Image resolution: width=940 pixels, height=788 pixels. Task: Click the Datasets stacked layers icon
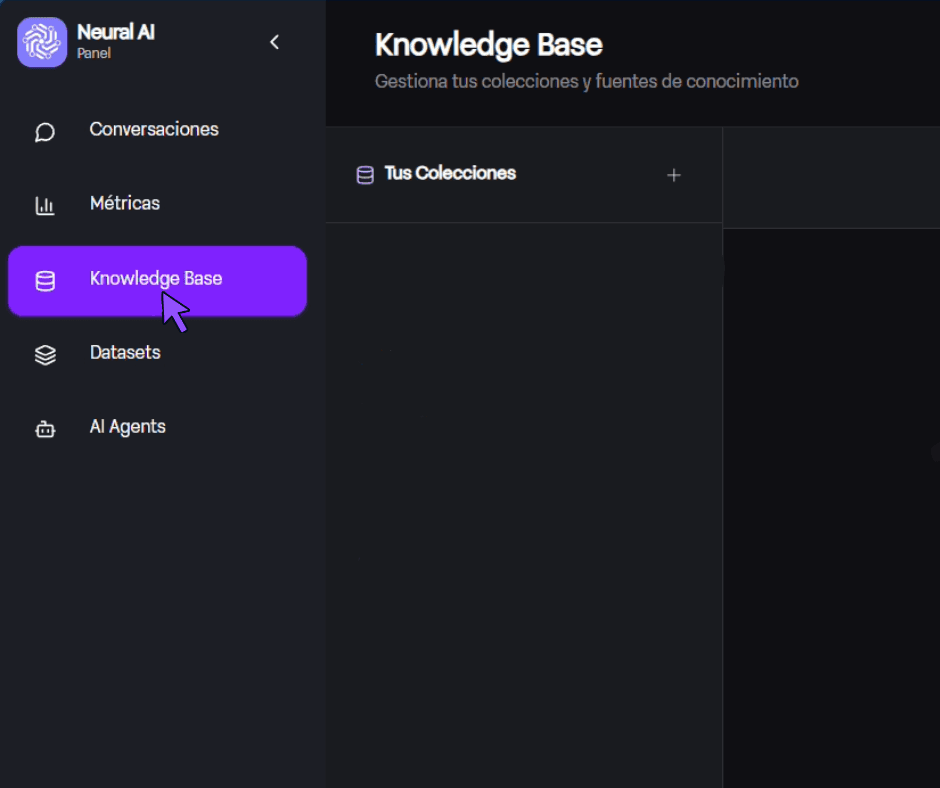pos(45,355)
